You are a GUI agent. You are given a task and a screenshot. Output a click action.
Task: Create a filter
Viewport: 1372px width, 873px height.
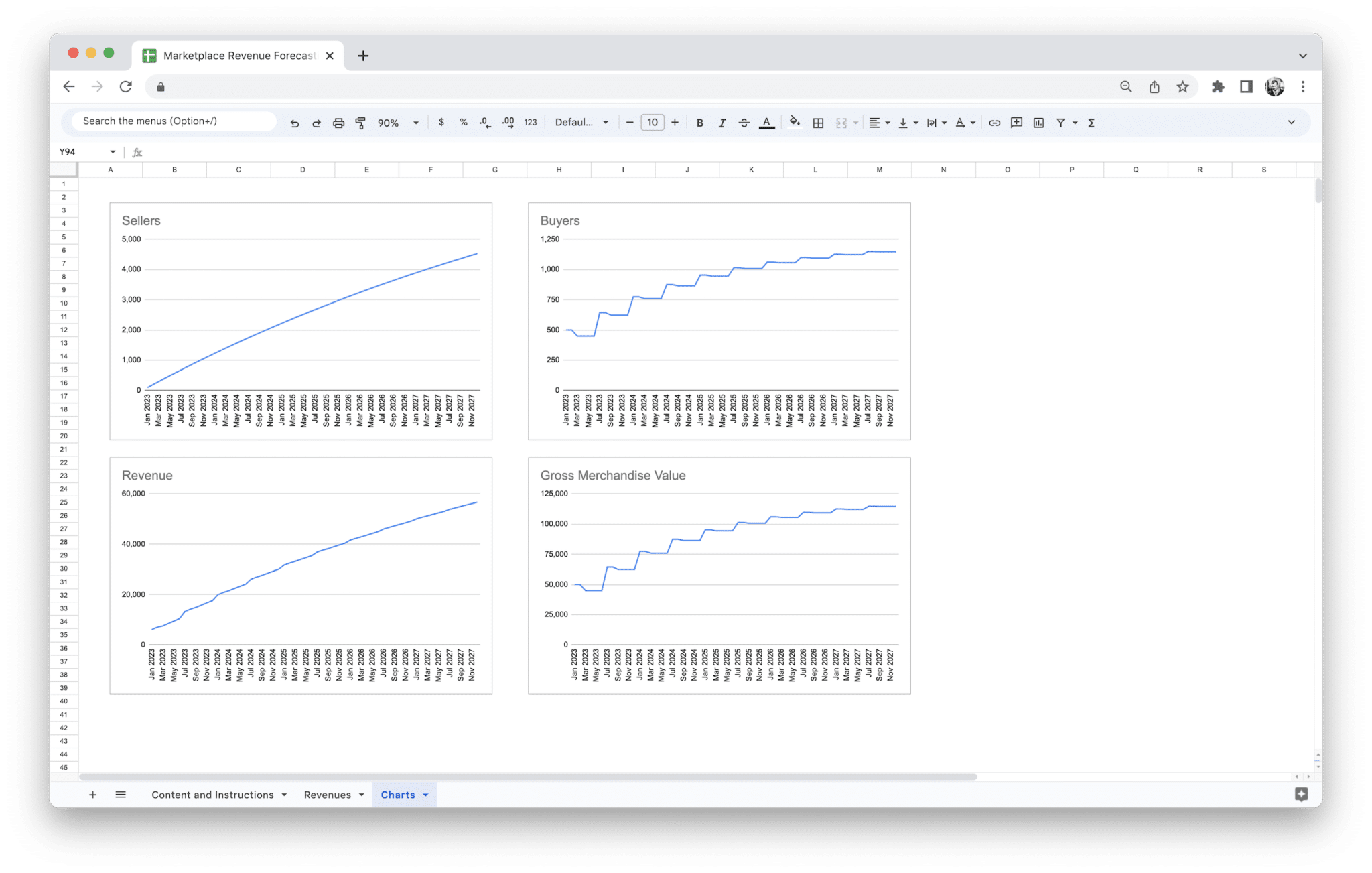(1061, 122)
